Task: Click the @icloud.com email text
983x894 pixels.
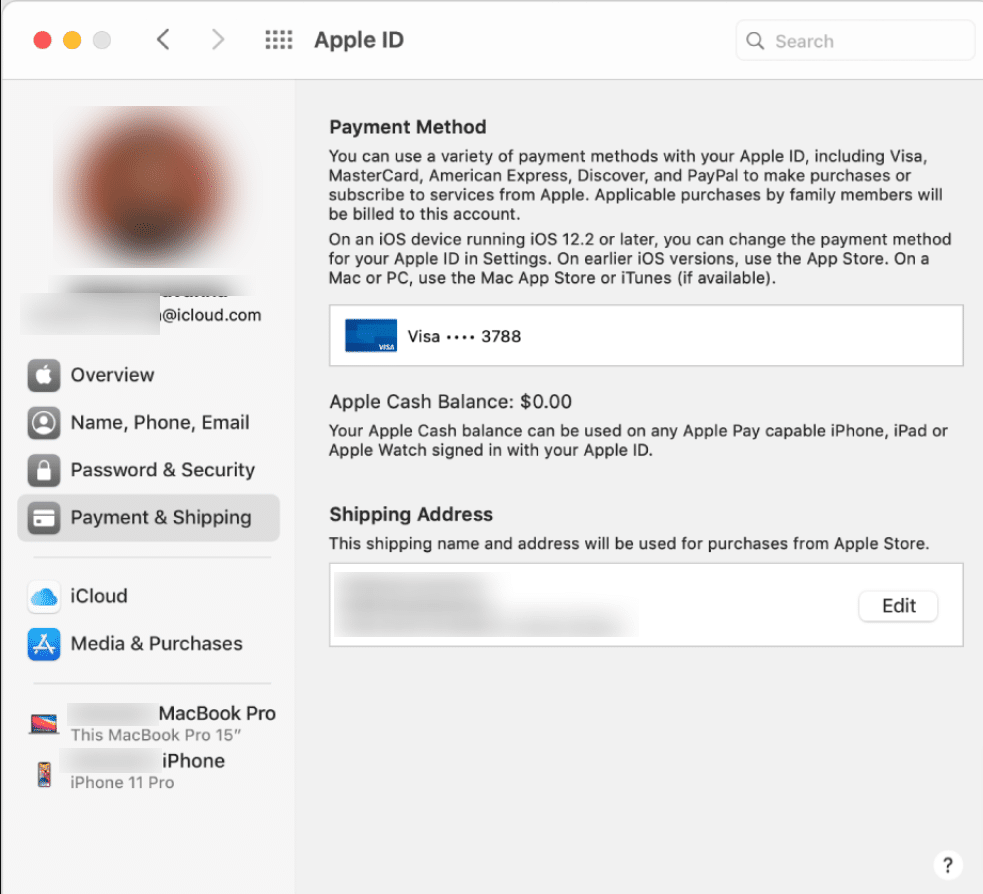Action: [x=211, y=315]
